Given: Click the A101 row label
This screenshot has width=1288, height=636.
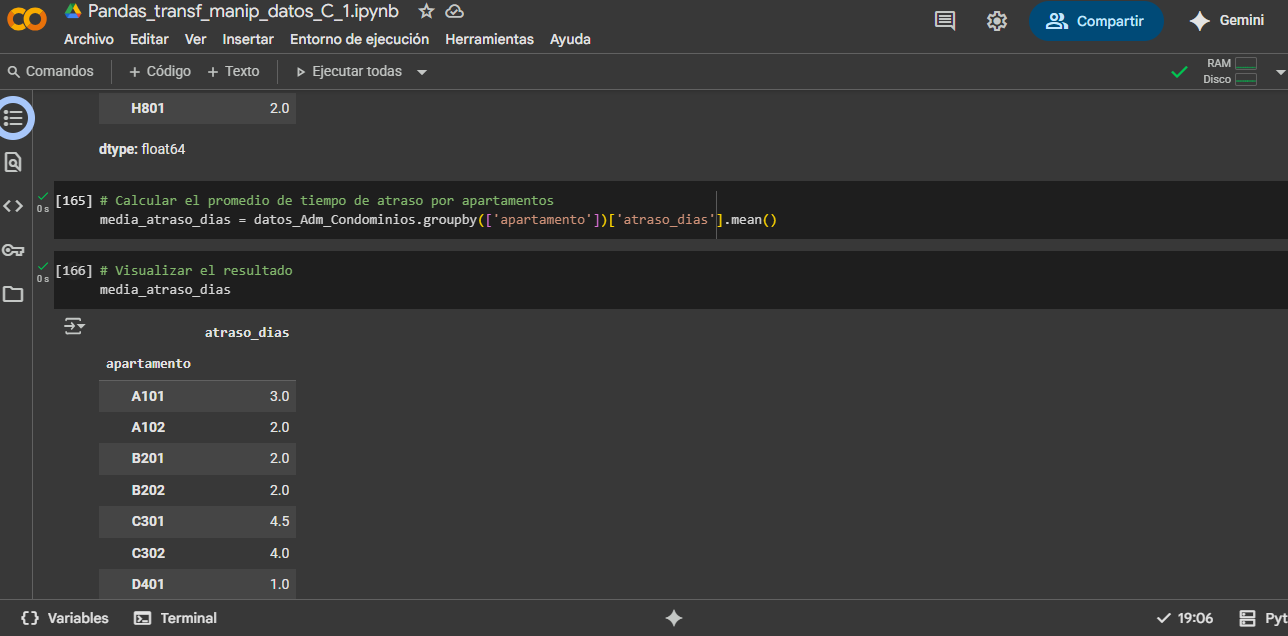Looking at the screenshot, I should pos(148,396).
